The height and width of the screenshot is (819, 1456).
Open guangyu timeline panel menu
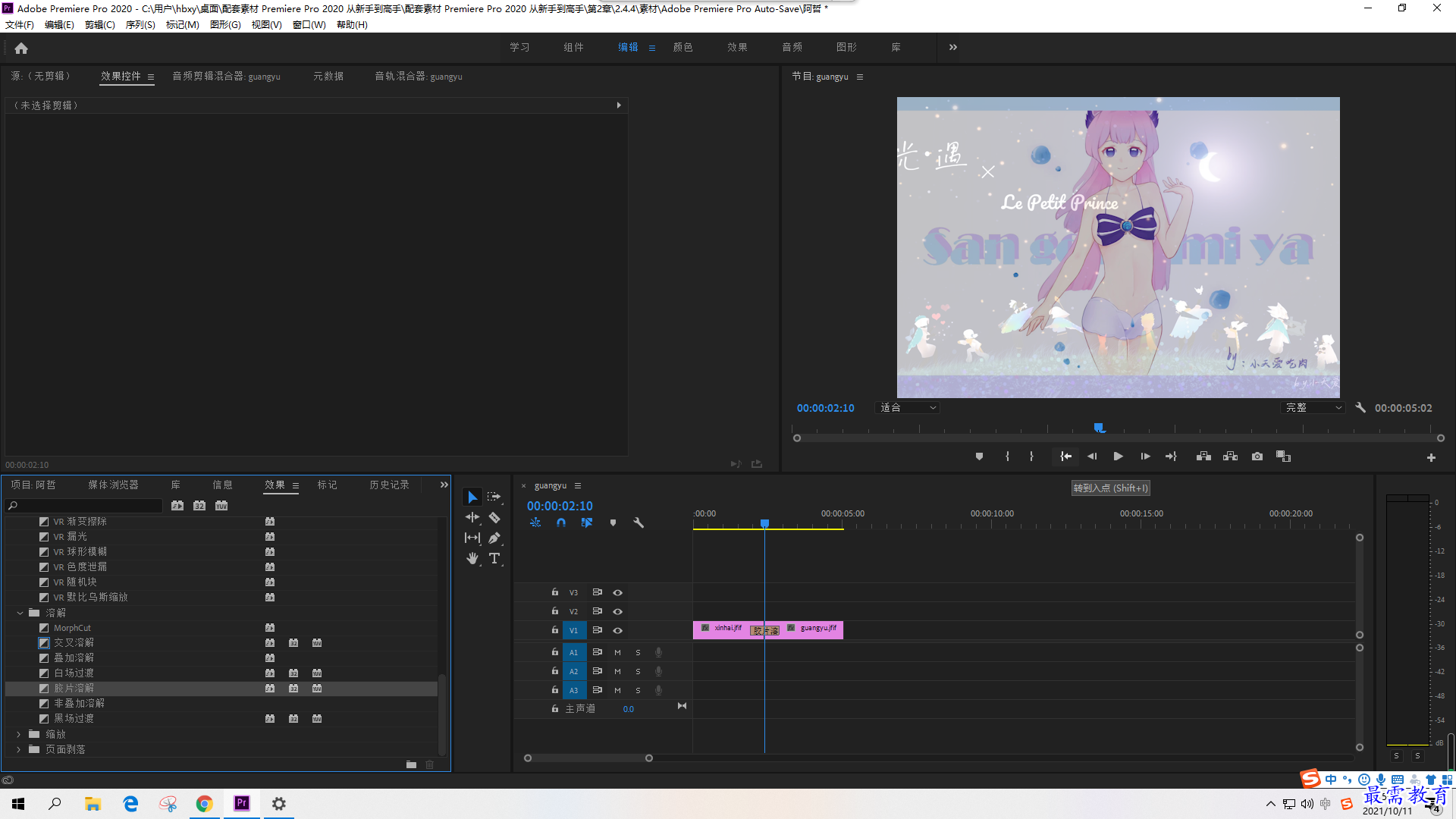pos(578,486)
